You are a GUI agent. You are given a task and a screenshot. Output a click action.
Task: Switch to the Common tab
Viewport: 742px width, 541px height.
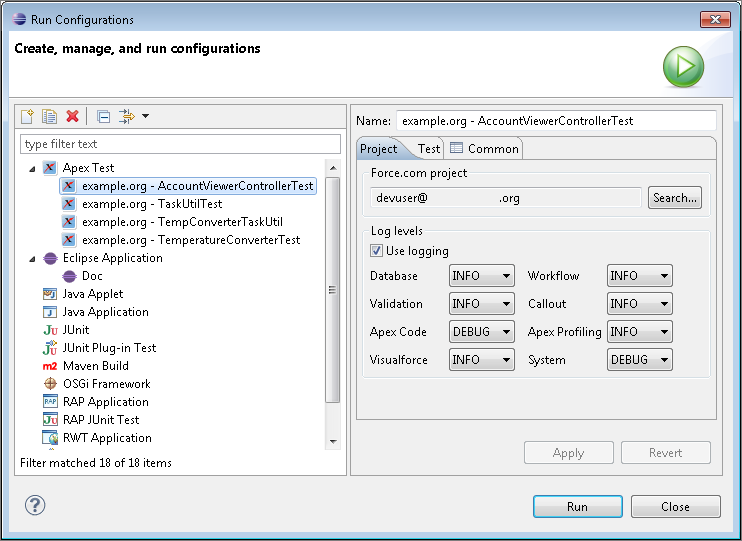coord(485,149)
